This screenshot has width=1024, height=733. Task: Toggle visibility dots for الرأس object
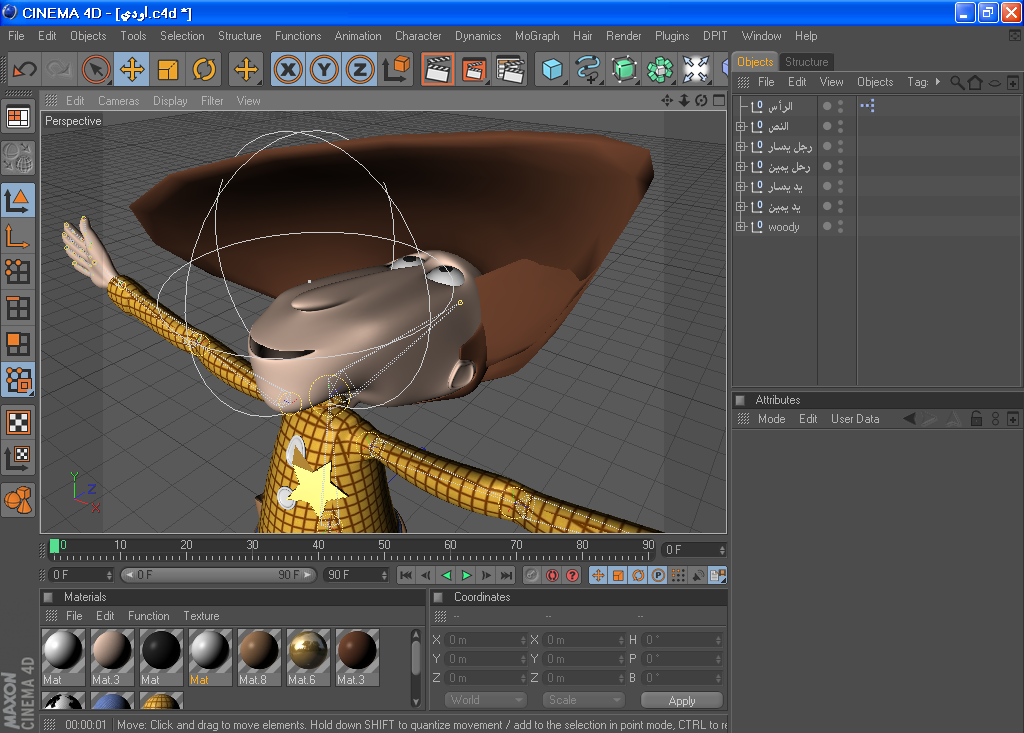tap(840, 106)
